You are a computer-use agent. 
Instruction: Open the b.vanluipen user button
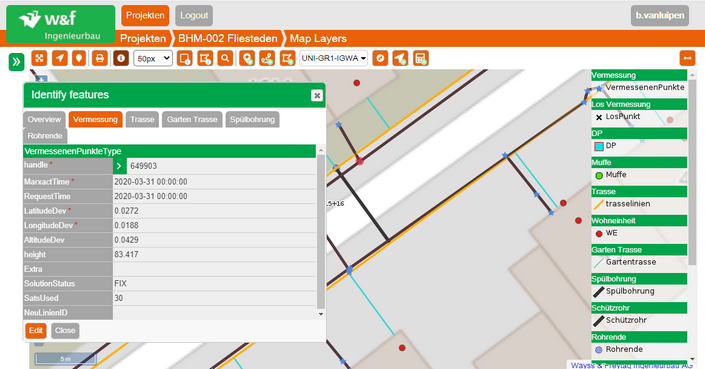[660, 15]
